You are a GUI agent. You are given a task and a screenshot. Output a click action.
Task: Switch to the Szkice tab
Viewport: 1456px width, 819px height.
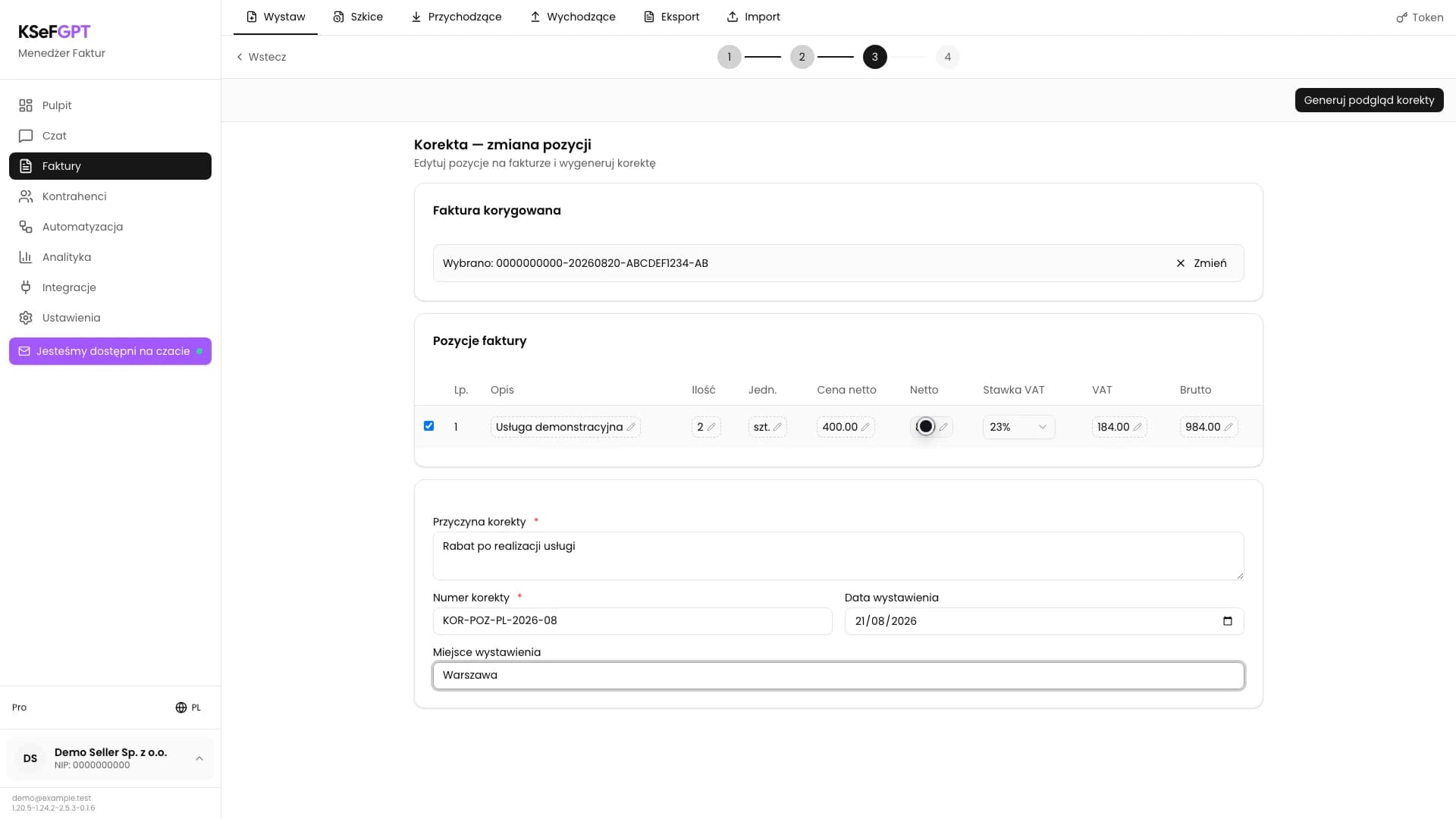(358, 17)
